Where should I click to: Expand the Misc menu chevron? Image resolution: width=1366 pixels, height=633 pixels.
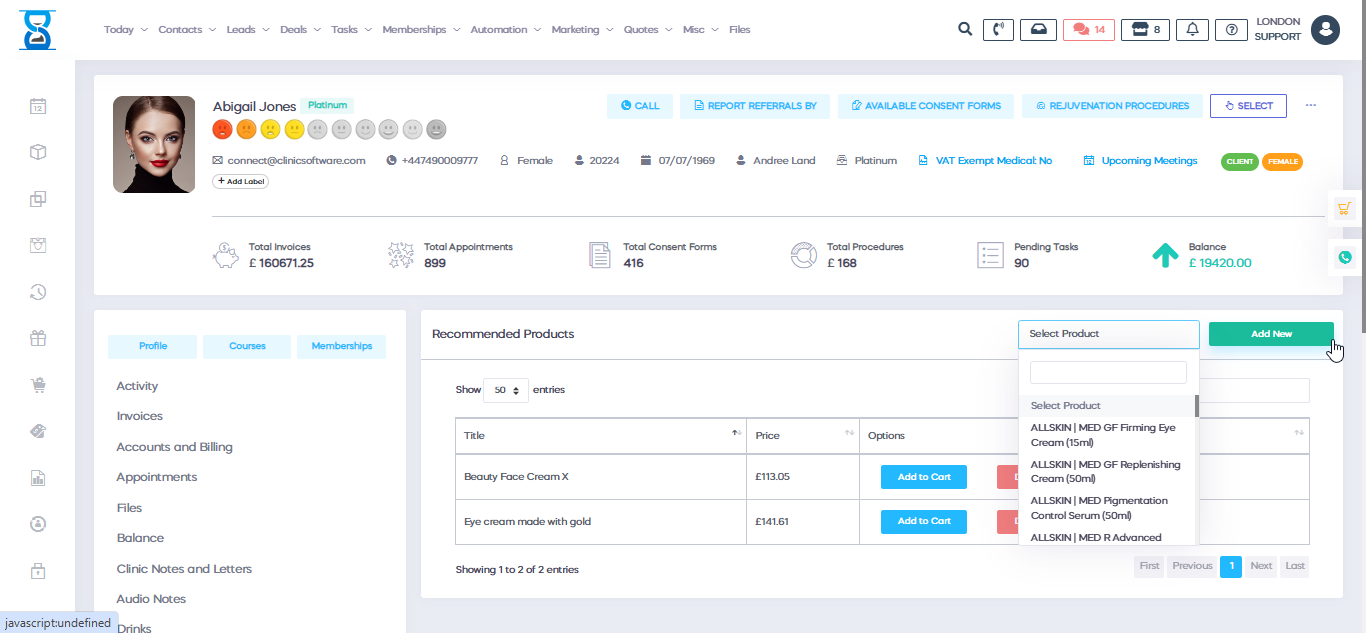(716, 30)
